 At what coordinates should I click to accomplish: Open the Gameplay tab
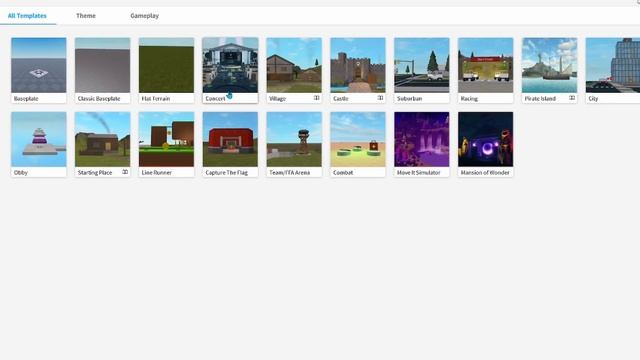pyautogui.click(x=144, y=16)
